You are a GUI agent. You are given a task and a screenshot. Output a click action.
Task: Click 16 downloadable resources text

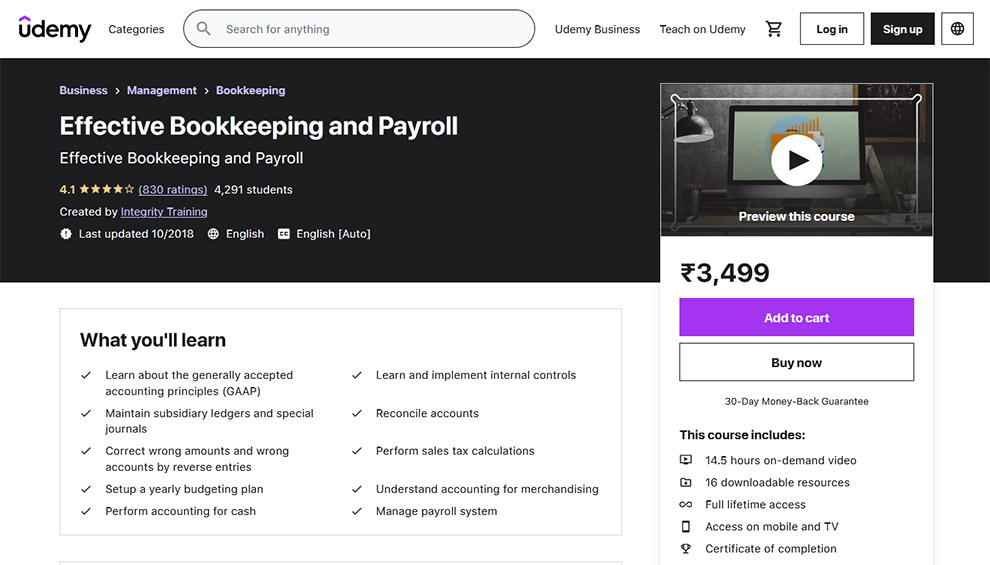point(777,482)
